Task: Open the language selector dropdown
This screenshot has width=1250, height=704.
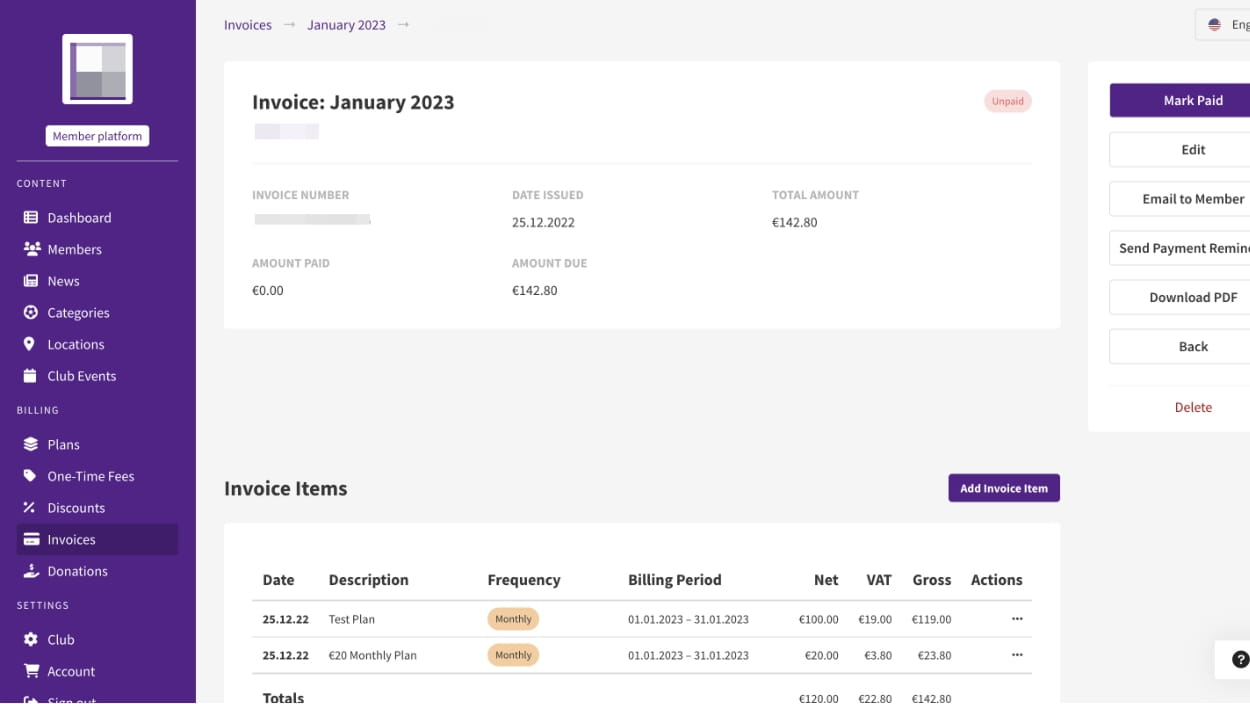Action: click(x=1223, y=25)
